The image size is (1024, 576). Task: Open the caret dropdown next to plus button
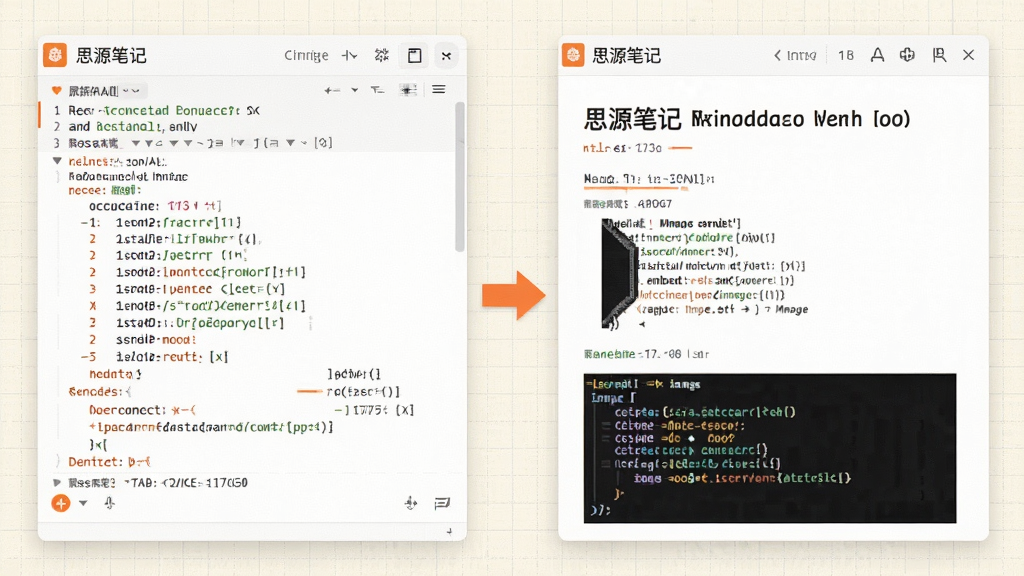click(x=83, y=503)
